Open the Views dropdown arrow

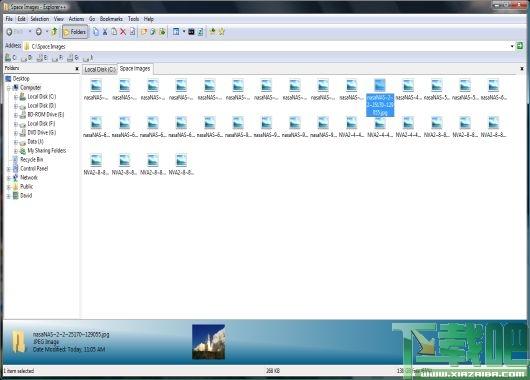coord(184,32)
